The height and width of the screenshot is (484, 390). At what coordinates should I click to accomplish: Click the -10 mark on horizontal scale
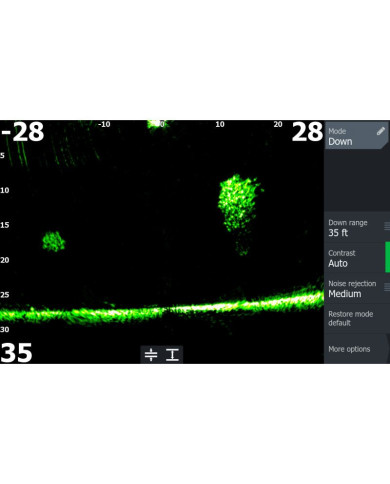[x=104, y=124]
